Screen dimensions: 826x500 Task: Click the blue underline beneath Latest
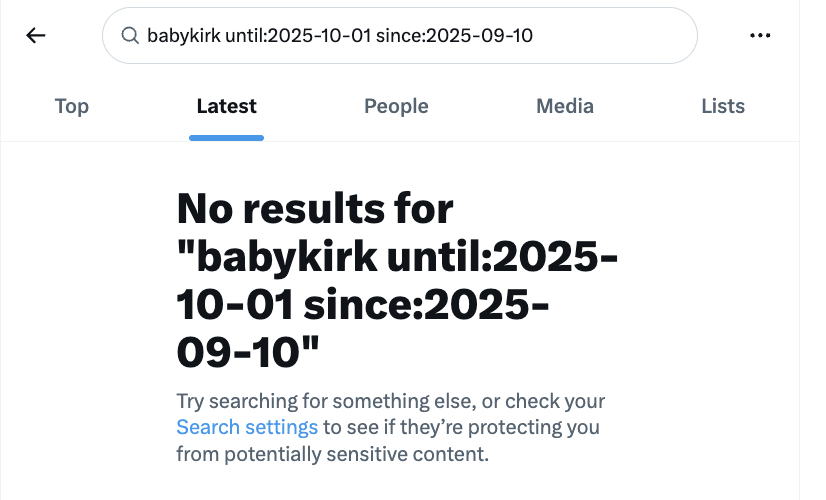[x=226, y=137]
